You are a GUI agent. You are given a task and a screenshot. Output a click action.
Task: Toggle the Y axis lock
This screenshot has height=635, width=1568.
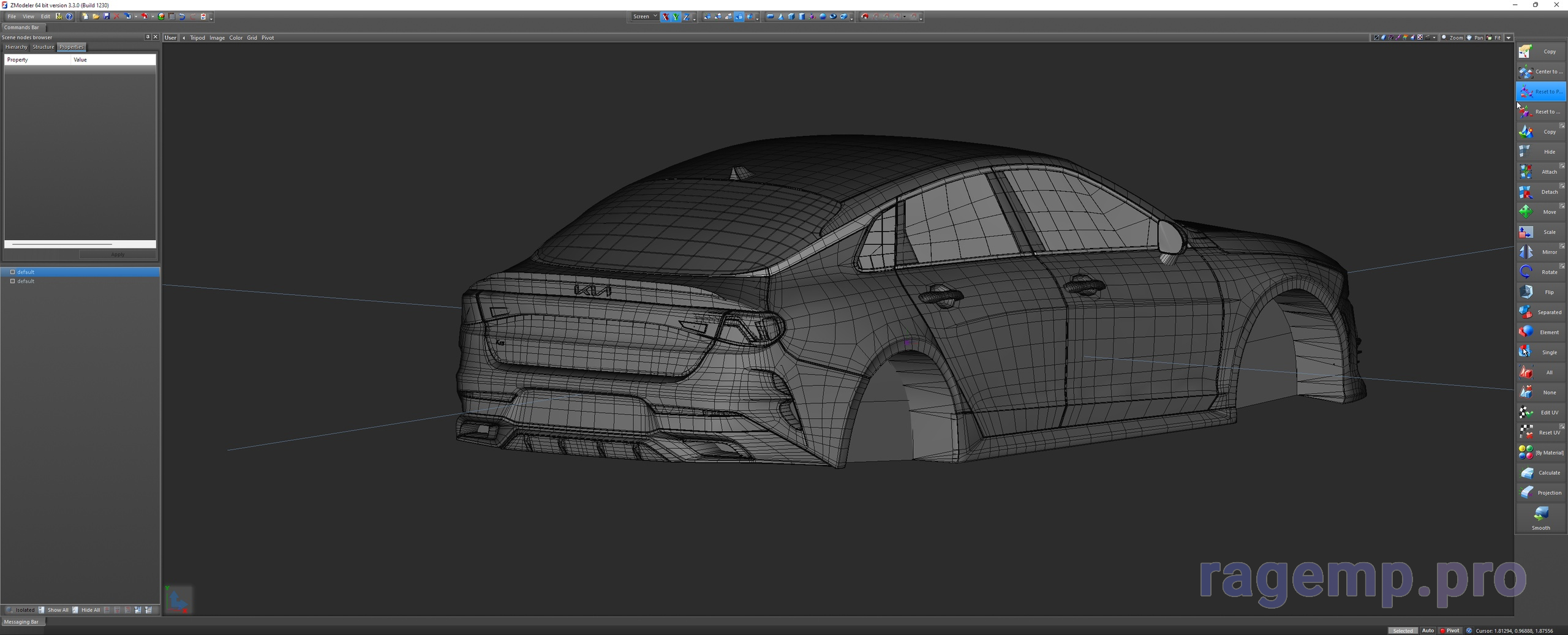coord(676,17)
